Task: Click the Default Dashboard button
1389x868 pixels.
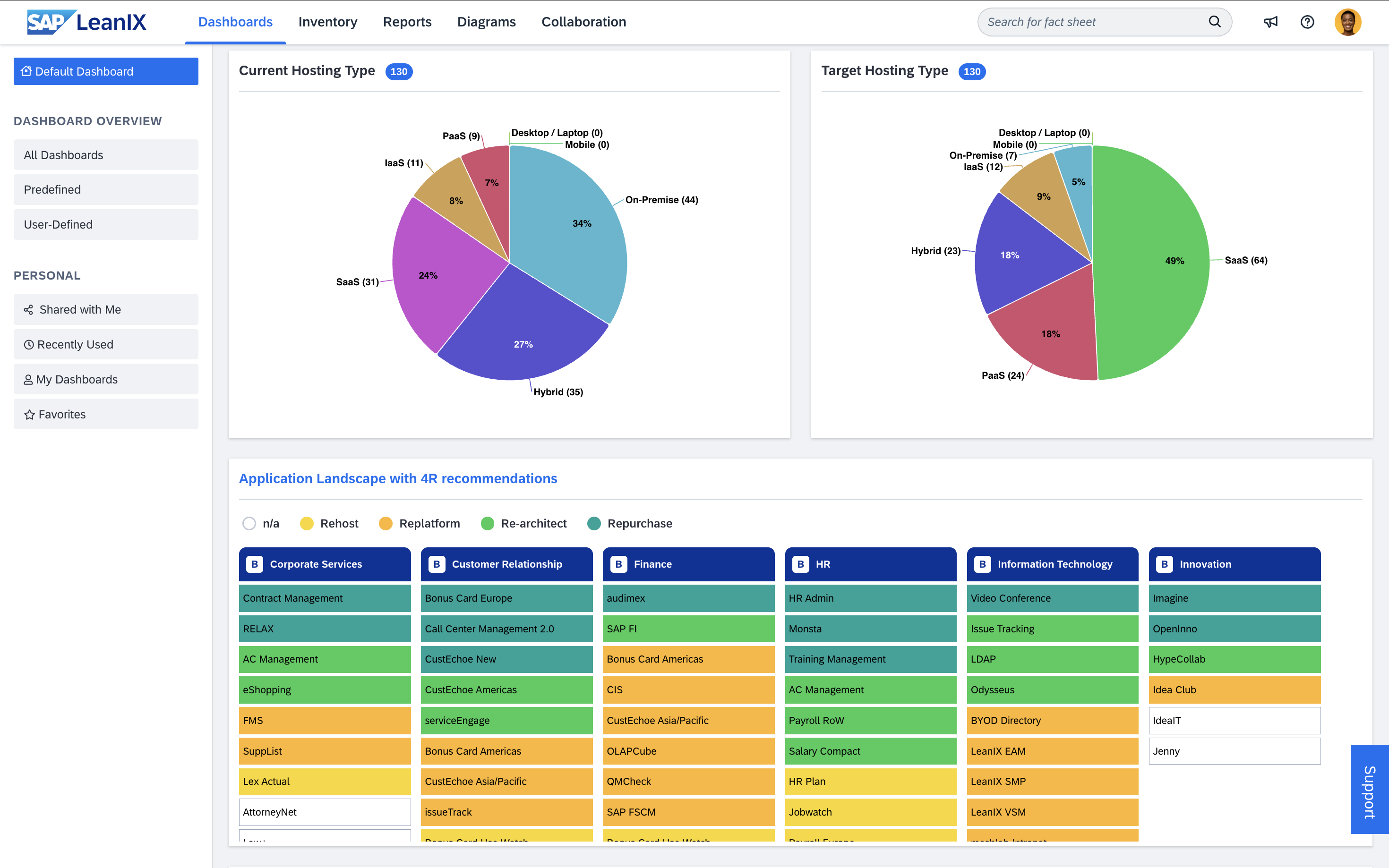Action: (x=106, y=71)
